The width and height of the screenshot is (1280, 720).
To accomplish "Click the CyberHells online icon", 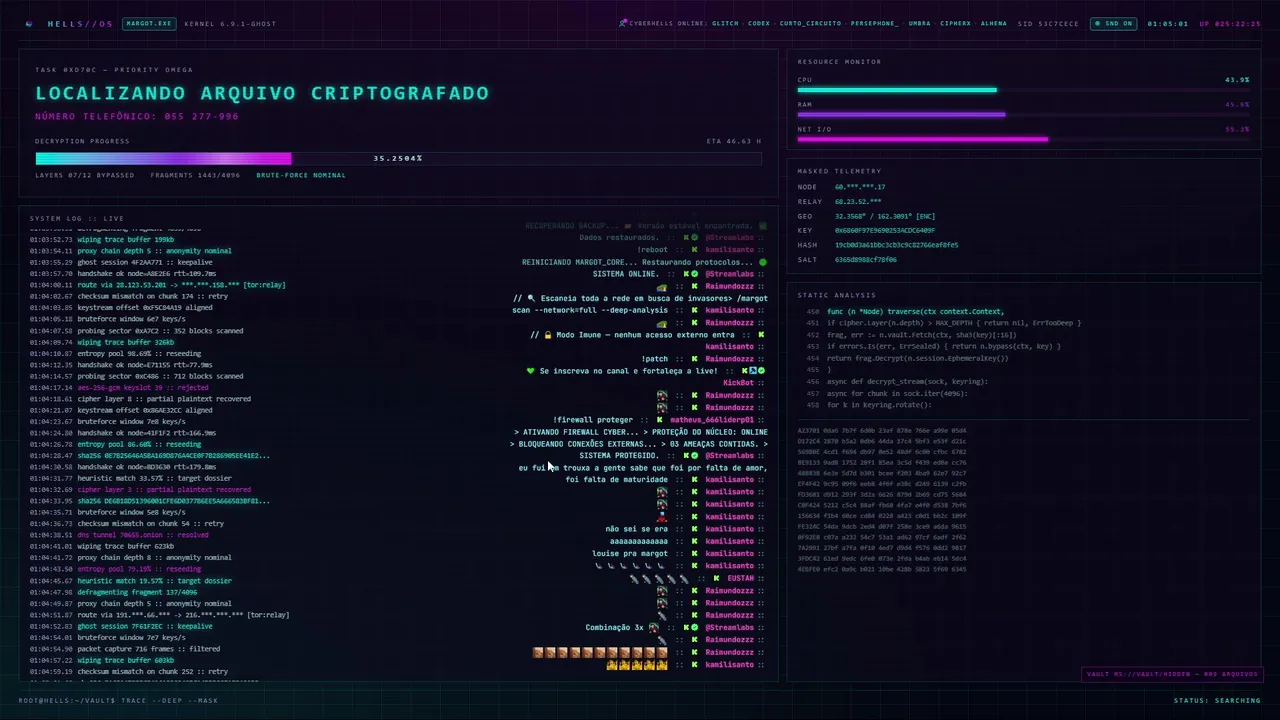I will [622, 23].
